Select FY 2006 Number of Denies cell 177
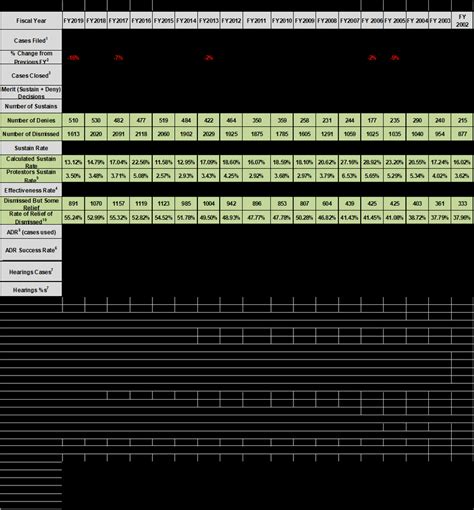Viewport: 474px width, 510px height. [372, 120]
